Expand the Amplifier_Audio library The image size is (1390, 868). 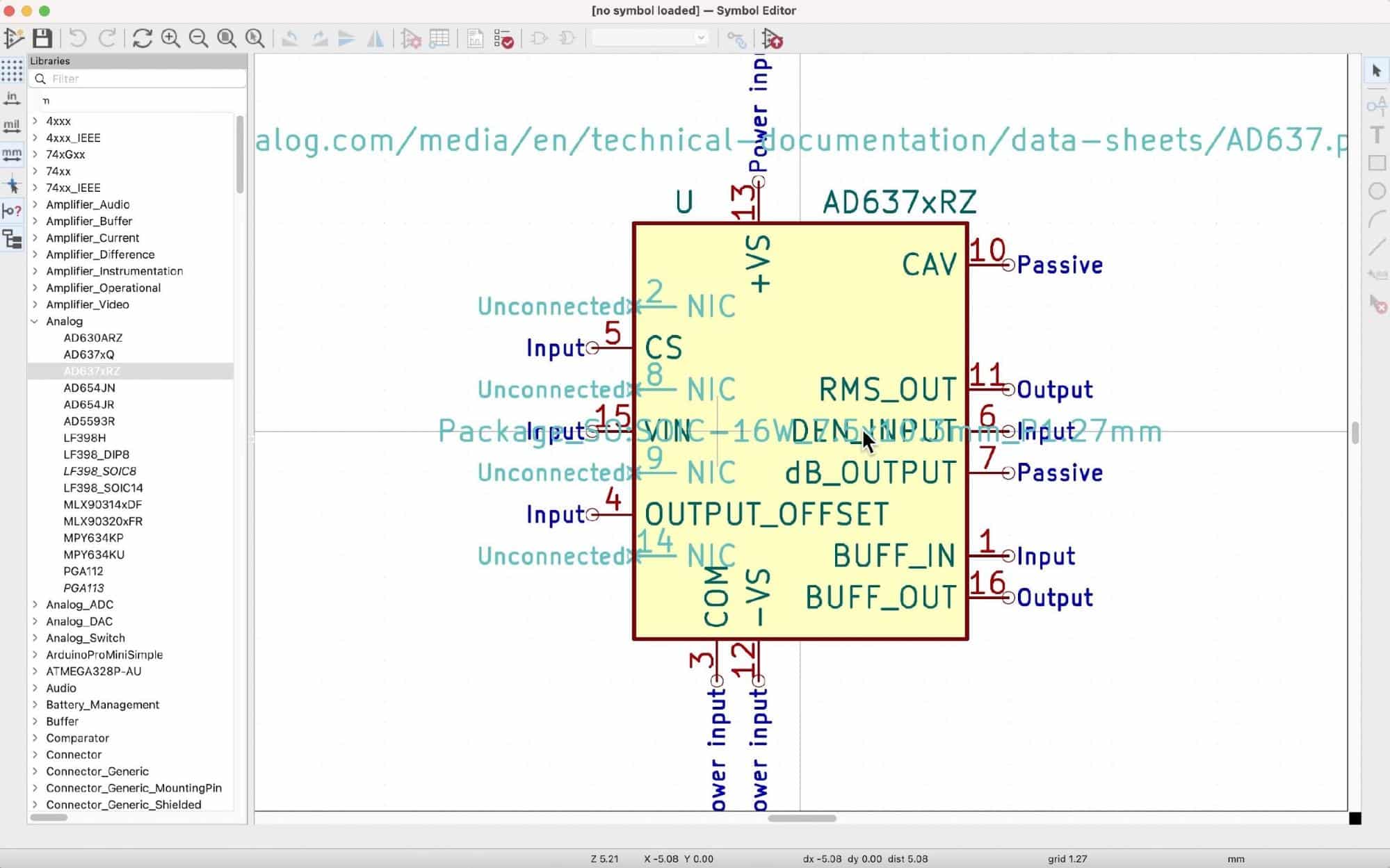(35, 204)
